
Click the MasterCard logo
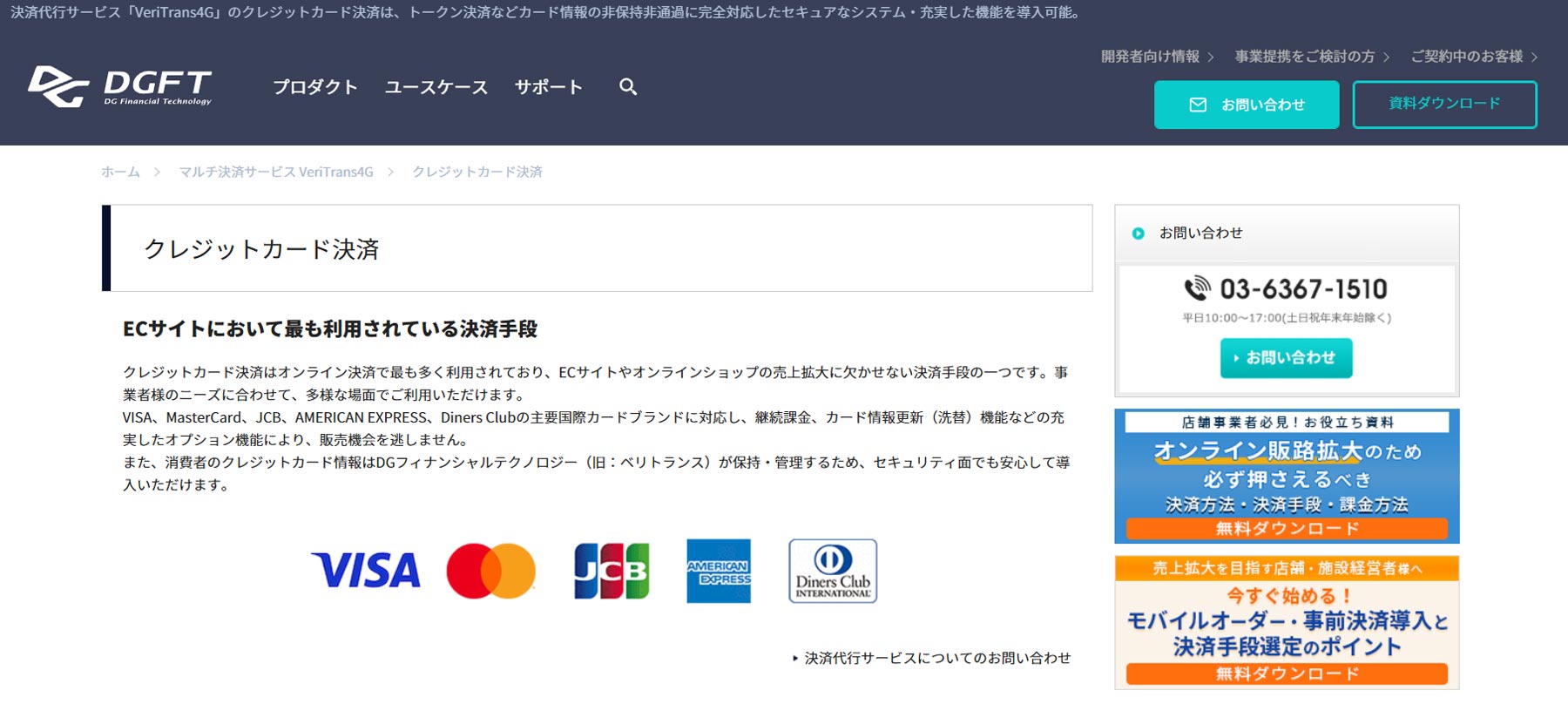[x=490, y=571]
